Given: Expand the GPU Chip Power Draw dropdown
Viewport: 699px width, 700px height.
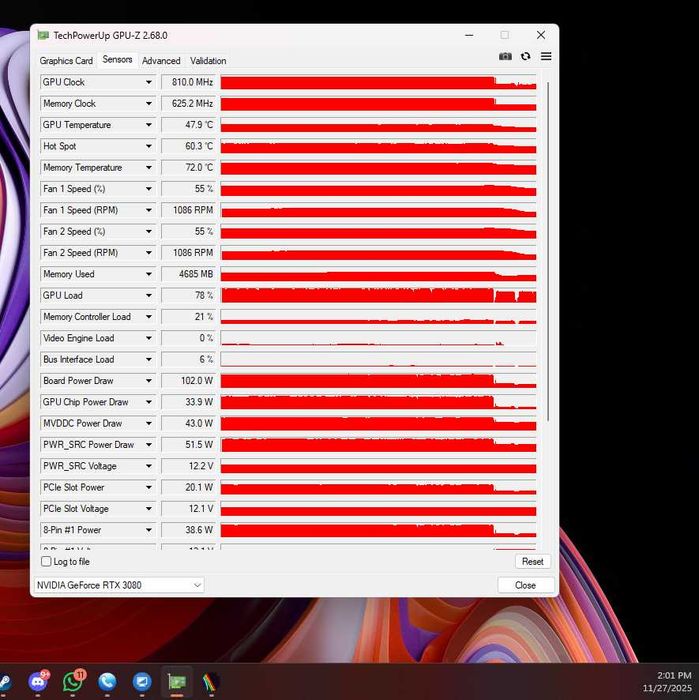Looking at the screenshot, I should [x=149, y=402].
